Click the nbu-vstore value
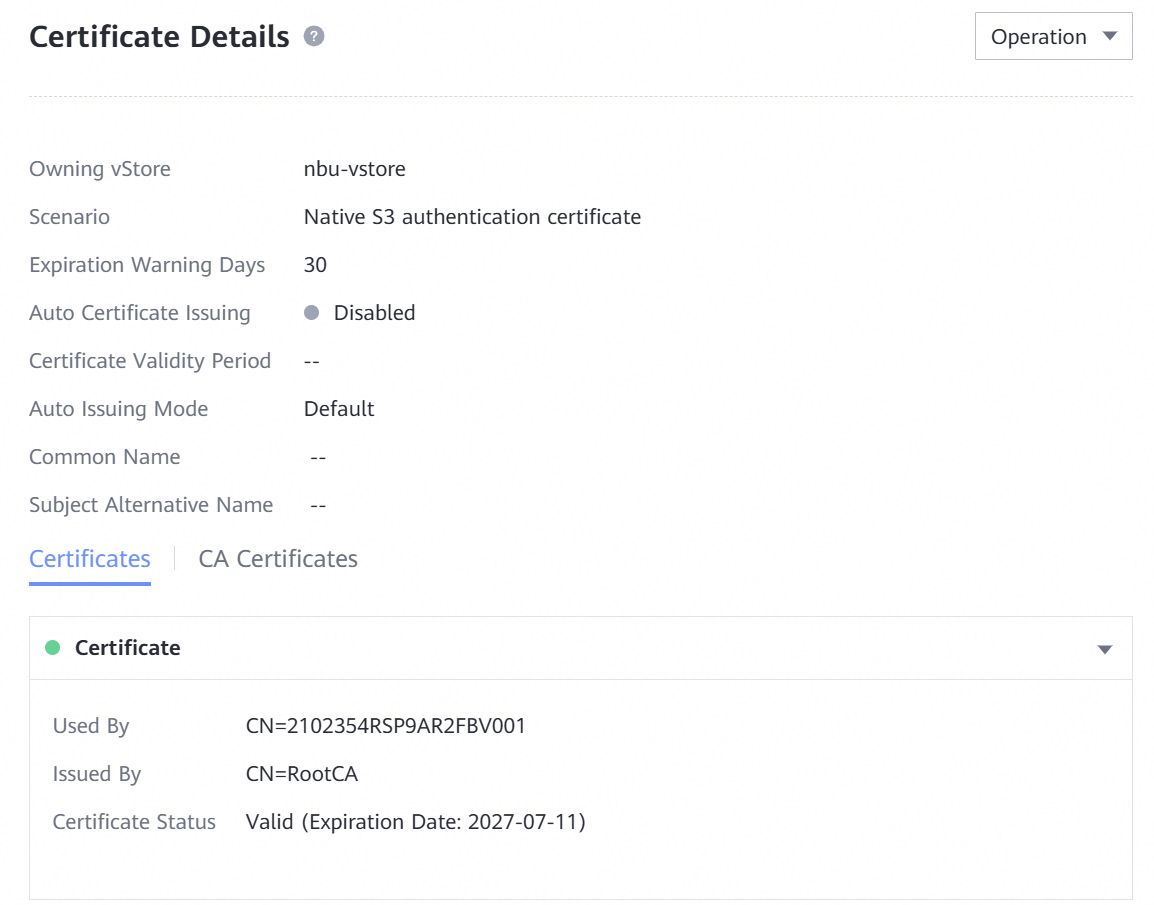The image size is (1154, 905). (x=355, y=169)
